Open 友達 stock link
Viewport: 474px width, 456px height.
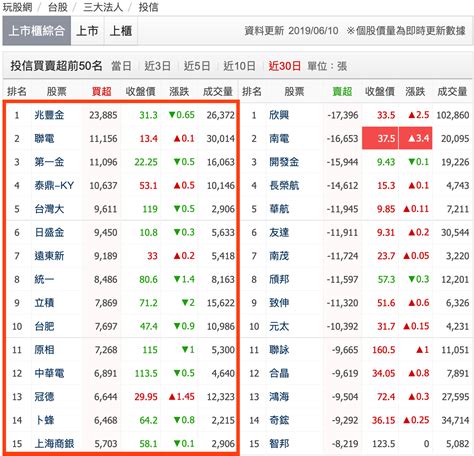pos(279,232)
